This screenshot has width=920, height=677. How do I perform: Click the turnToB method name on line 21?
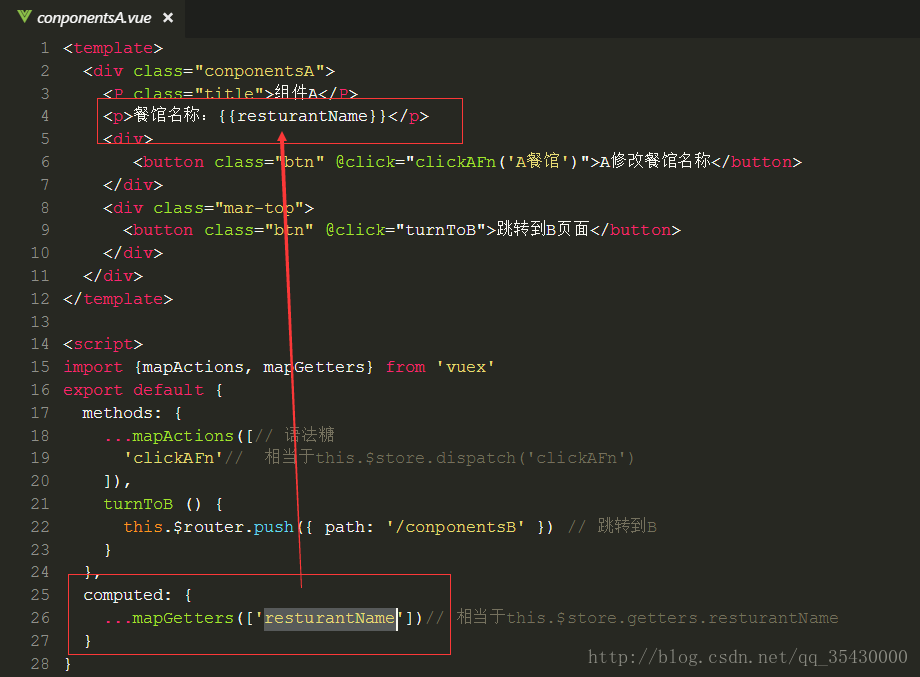pos(138,505)
